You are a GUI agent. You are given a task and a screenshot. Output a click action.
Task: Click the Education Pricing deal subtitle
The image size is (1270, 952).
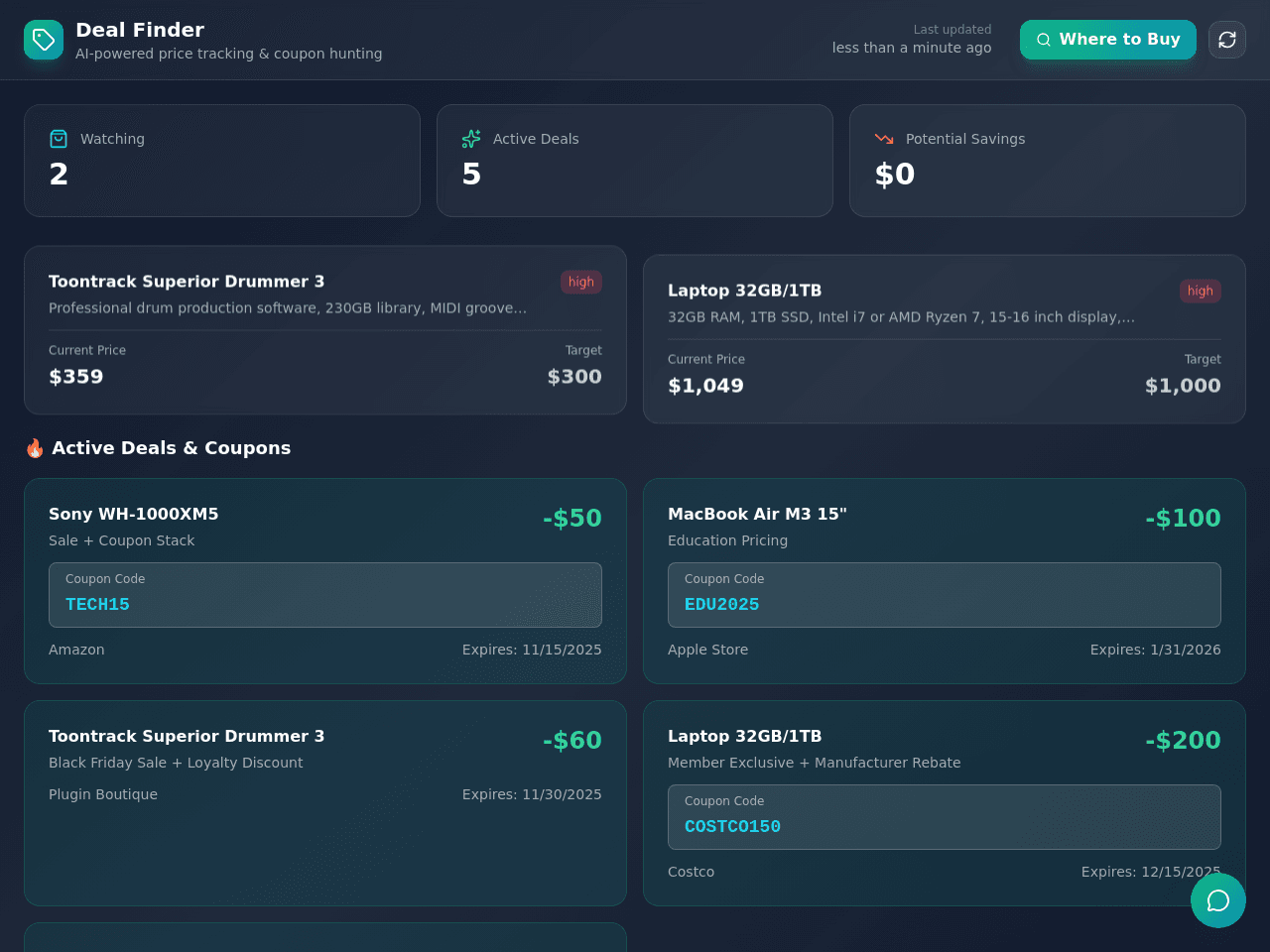click(728, 540)
